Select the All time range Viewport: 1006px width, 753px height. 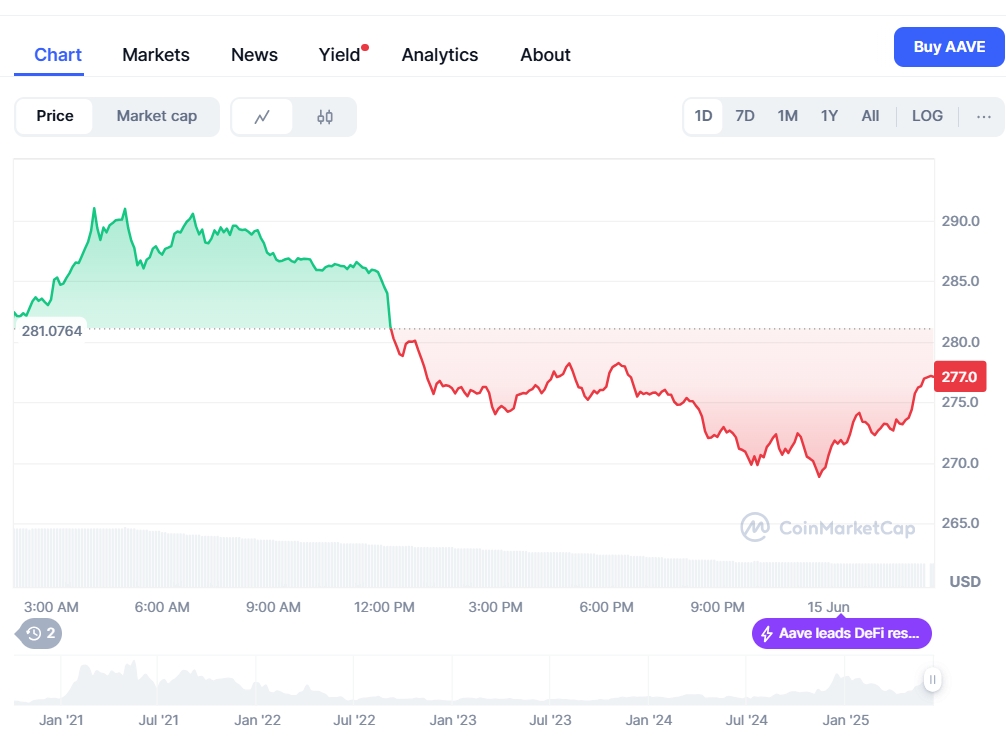[870, 116]
